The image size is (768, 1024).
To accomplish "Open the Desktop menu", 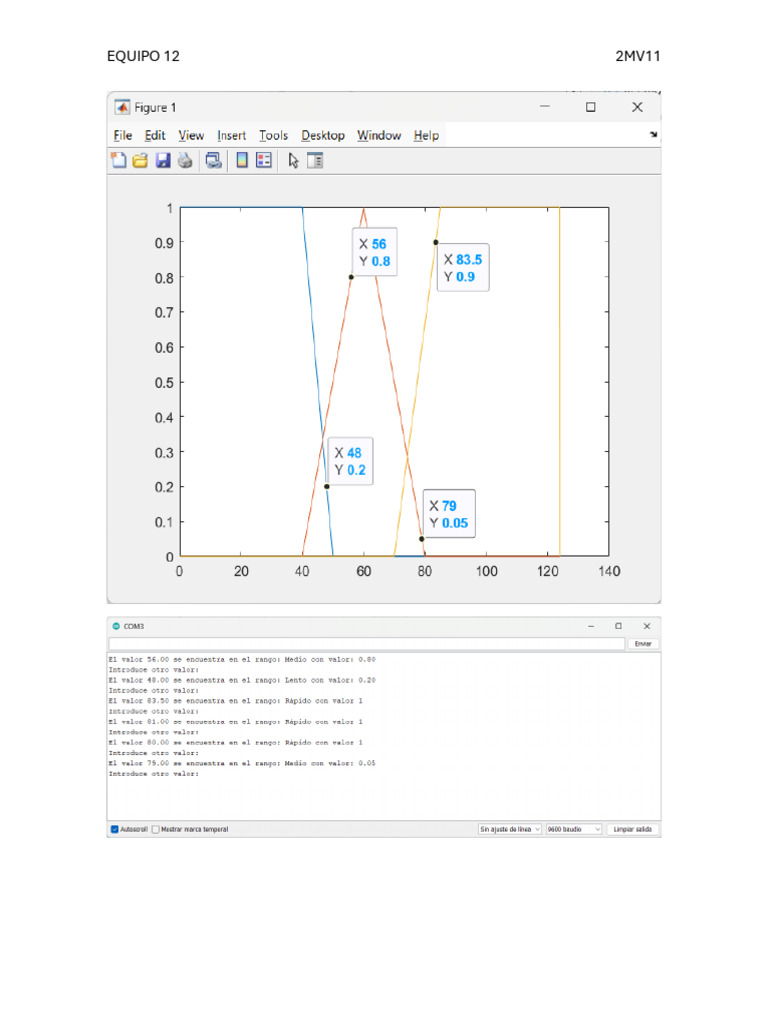I will click(323, 135).
